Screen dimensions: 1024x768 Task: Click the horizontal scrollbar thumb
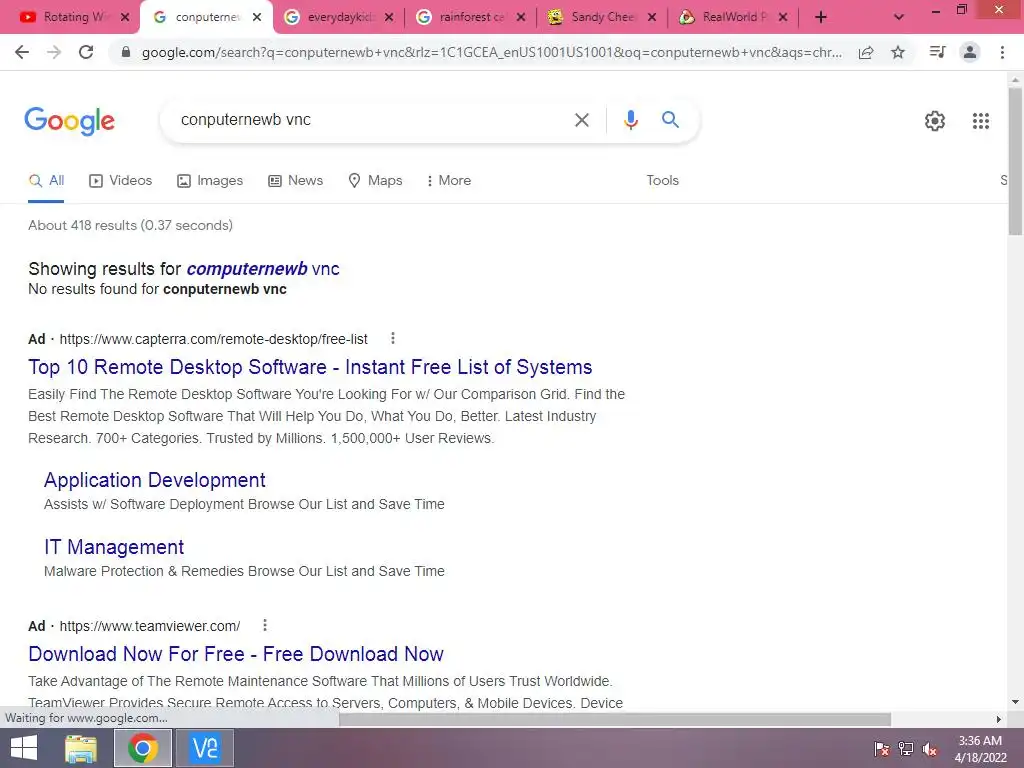pyautogui.click(x=615, y=720)
